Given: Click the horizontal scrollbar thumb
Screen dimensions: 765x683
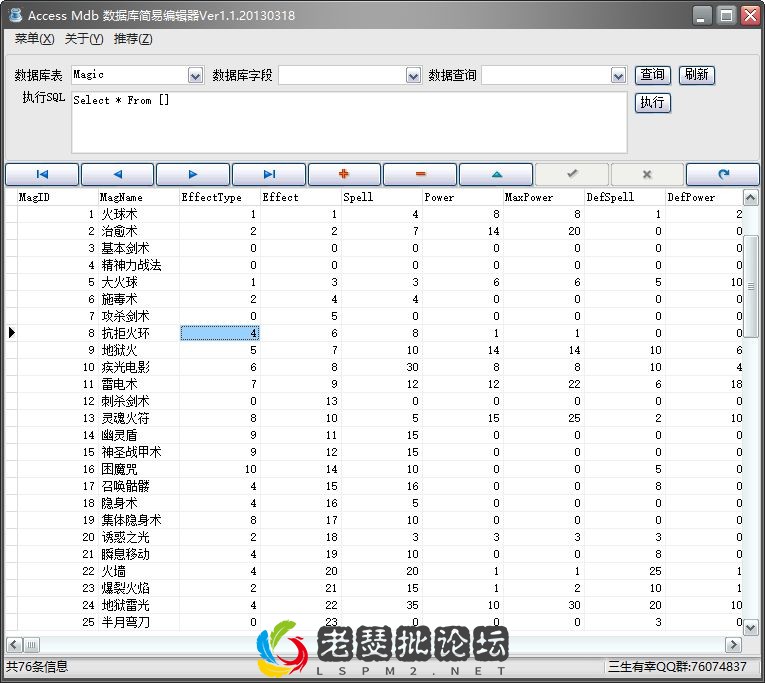Looking at the screenshot, I should pos(31,645).
